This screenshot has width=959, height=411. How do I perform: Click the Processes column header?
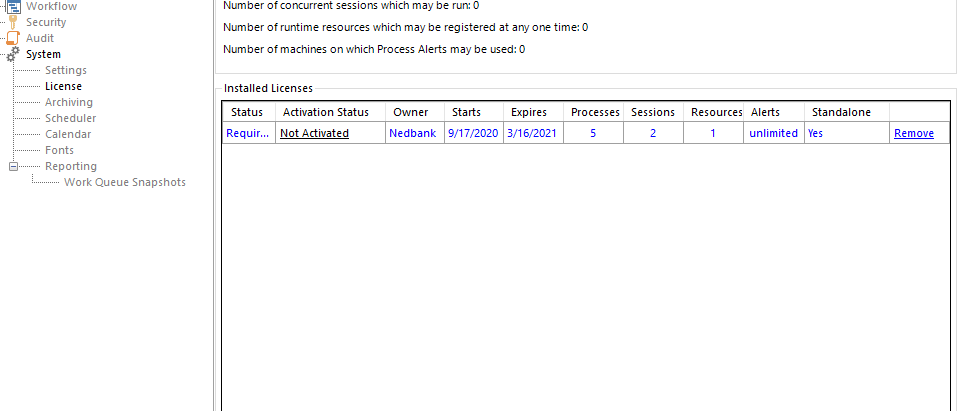tap(595, 113)
